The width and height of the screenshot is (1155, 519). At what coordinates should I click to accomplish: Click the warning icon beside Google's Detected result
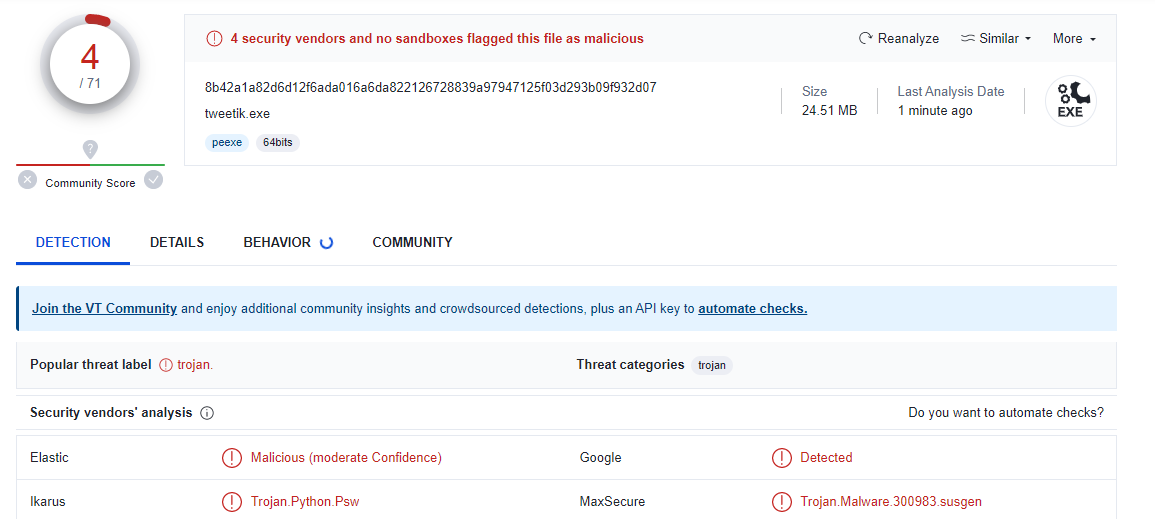click(782, 458)
